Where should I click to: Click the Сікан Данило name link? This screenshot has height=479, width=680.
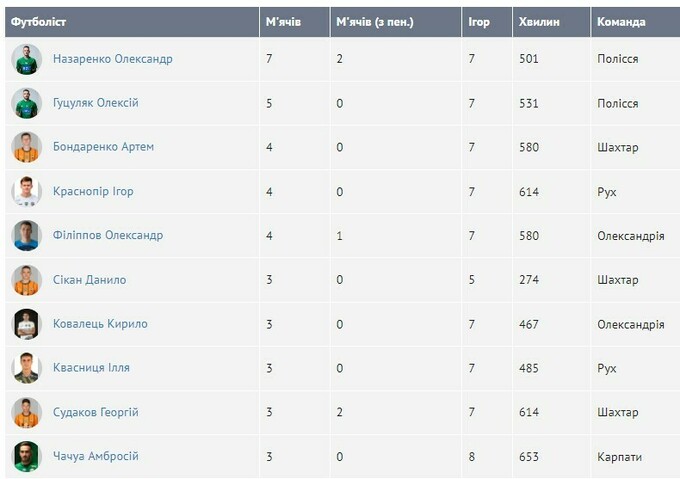[x=89, y=280]
